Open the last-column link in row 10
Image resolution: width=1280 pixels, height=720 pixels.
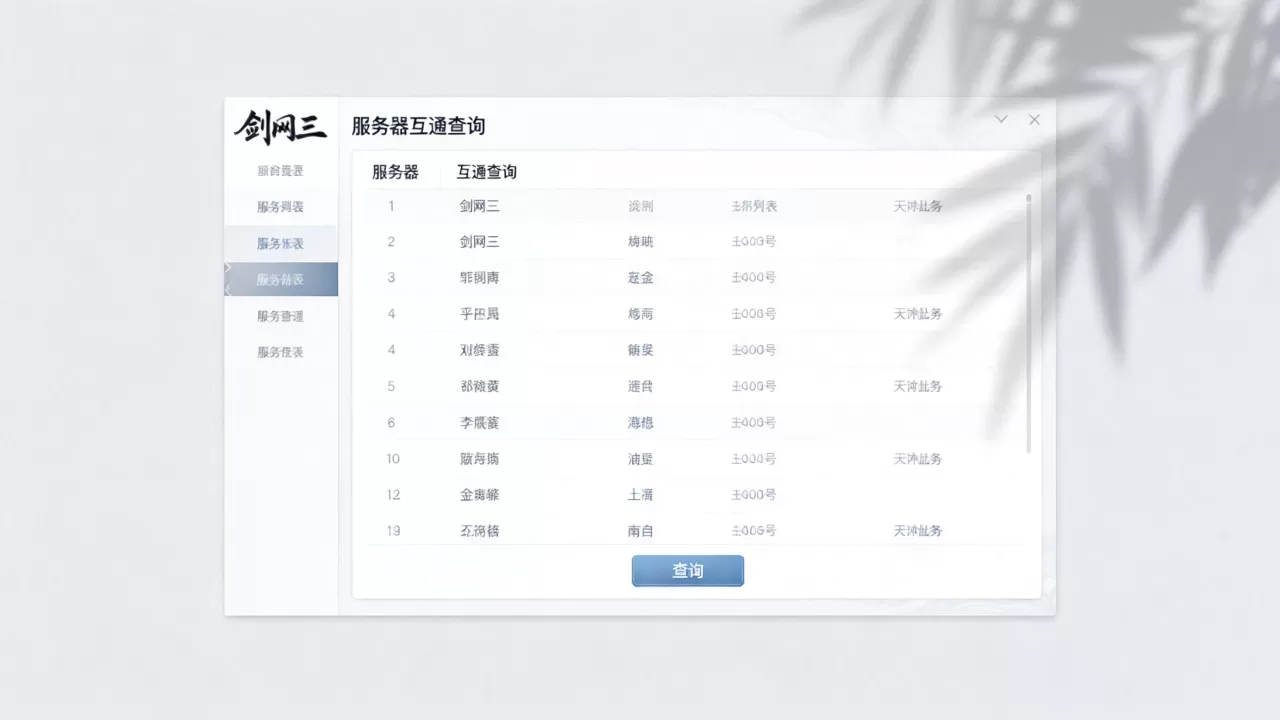(918, 458)
